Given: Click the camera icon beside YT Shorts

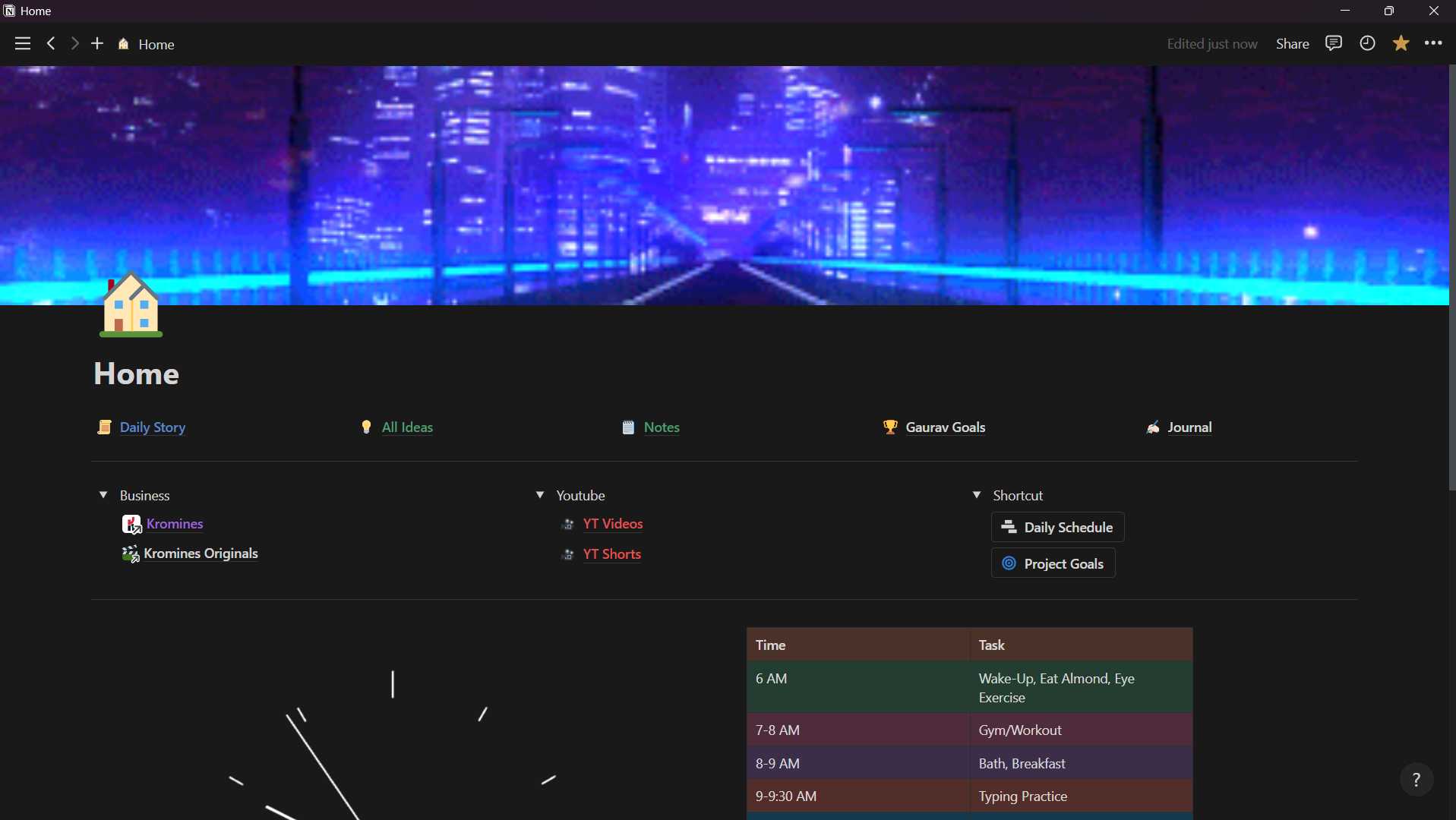Looking at the screenshot, I should click(567, 555).
